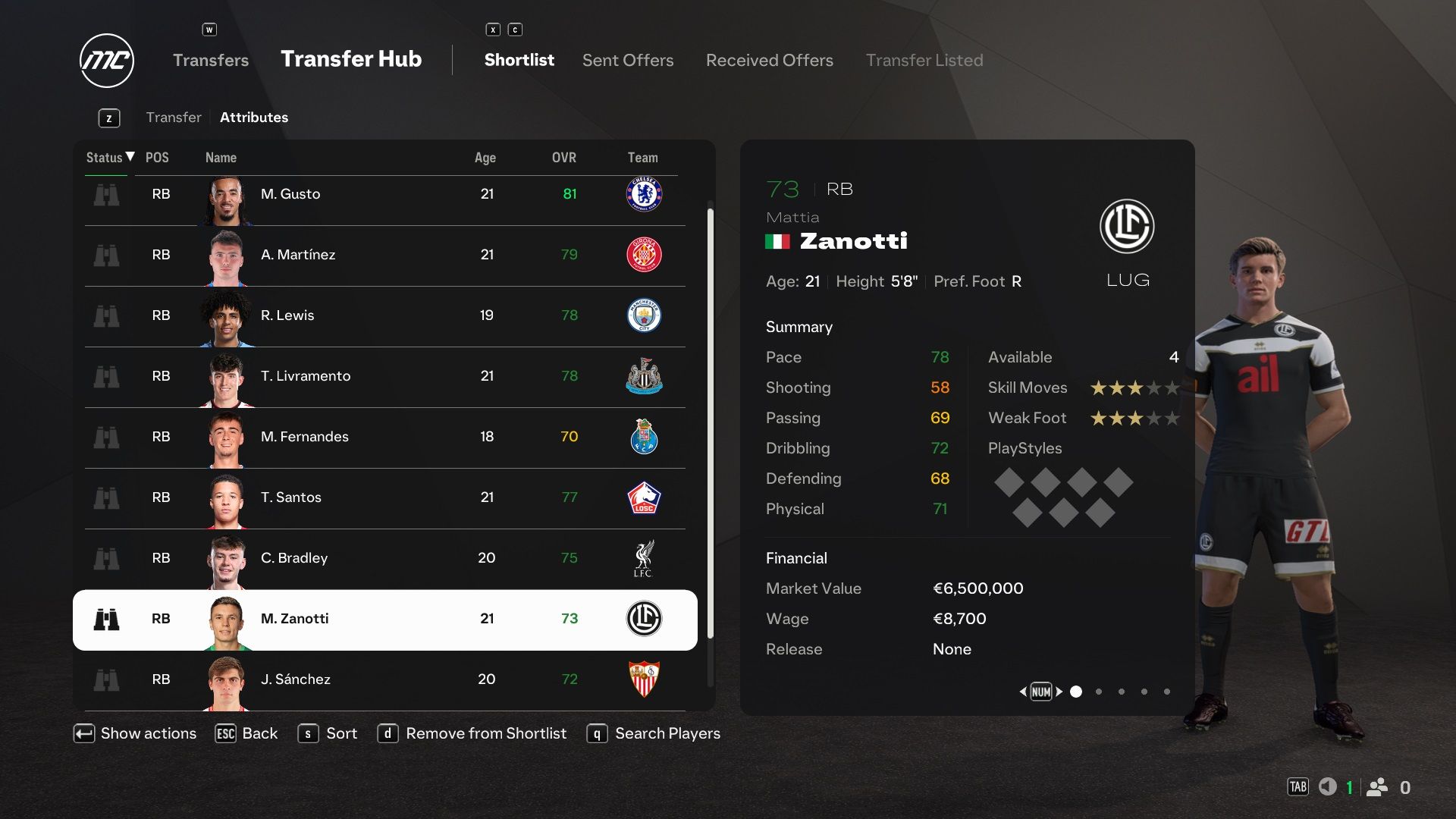The height and width of the screenshot is (819, 1456).
Task: Click the Italian flag icon next to Zanotti
Action: point(777,242)
